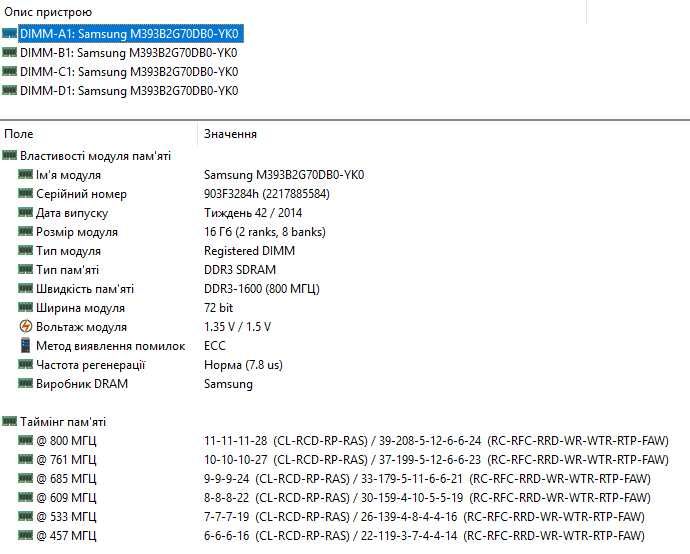Screen dimensions: 690x554
Task: Click the memory icon beside DIMM-B1
Action: click(9, 52)
